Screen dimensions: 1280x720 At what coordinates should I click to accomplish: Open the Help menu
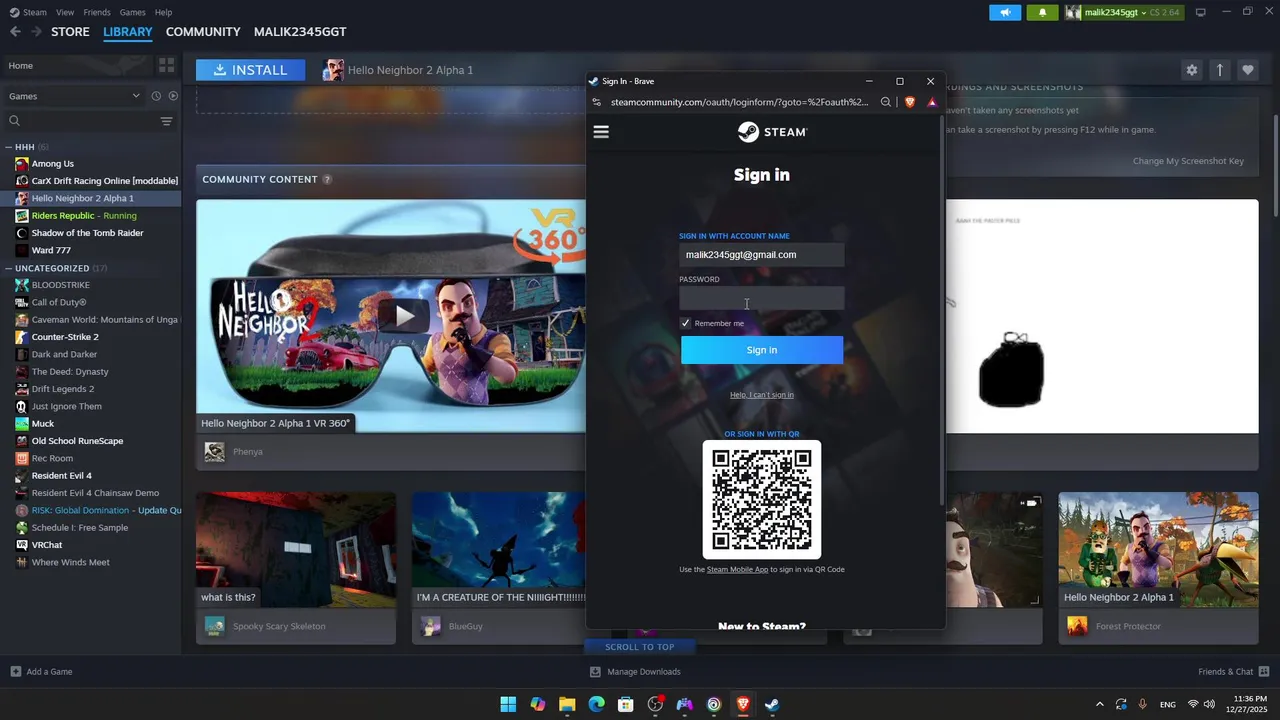click(163, 12)
